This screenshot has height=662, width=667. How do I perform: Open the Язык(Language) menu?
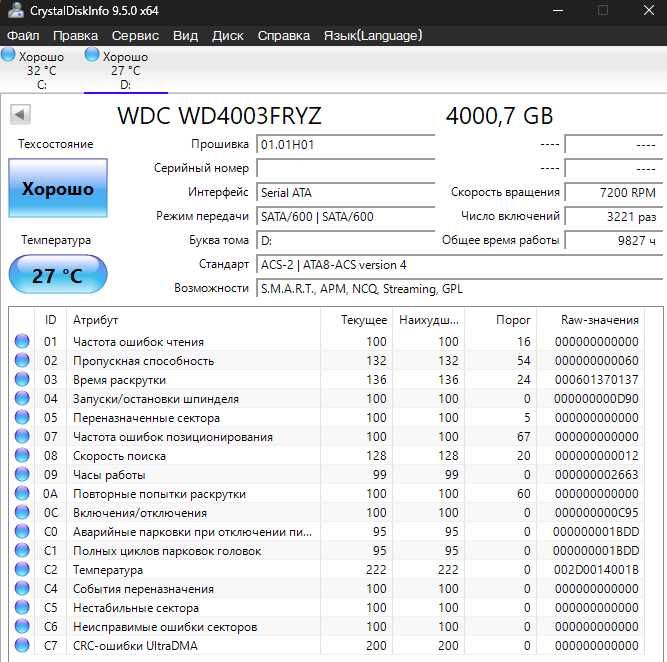tap(373, 35)
